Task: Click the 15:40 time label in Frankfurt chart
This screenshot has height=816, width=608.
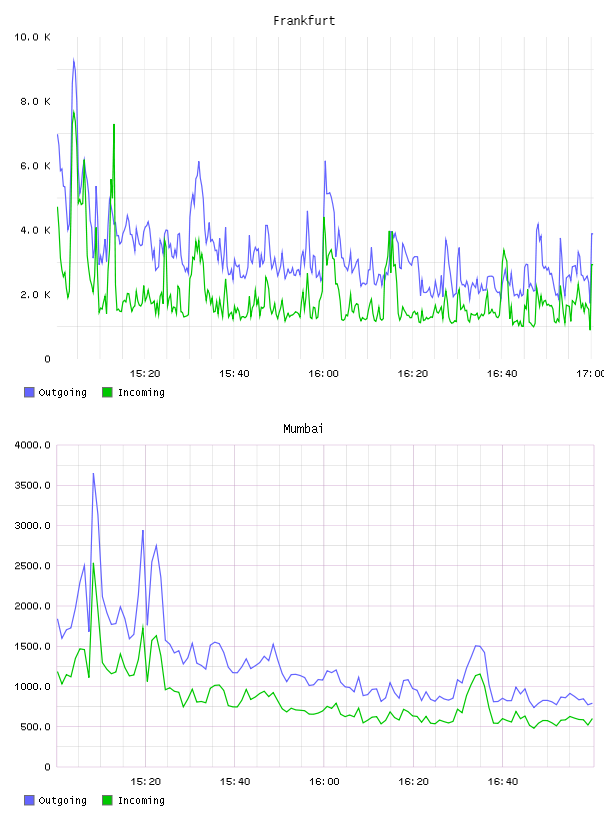Action: 234,374
